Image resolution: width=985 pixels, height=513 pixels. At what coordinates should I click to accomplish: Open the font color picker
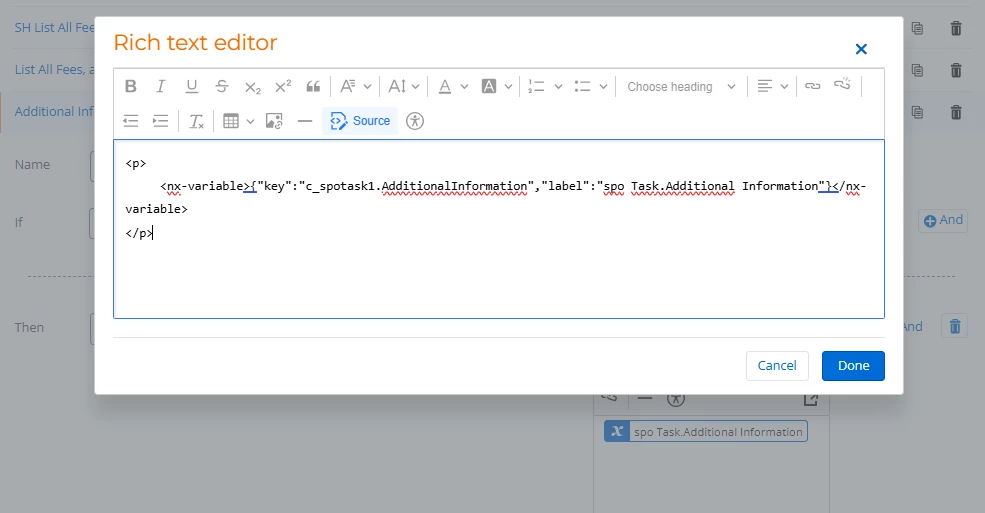pyautogui.click(x=453, y=87)
